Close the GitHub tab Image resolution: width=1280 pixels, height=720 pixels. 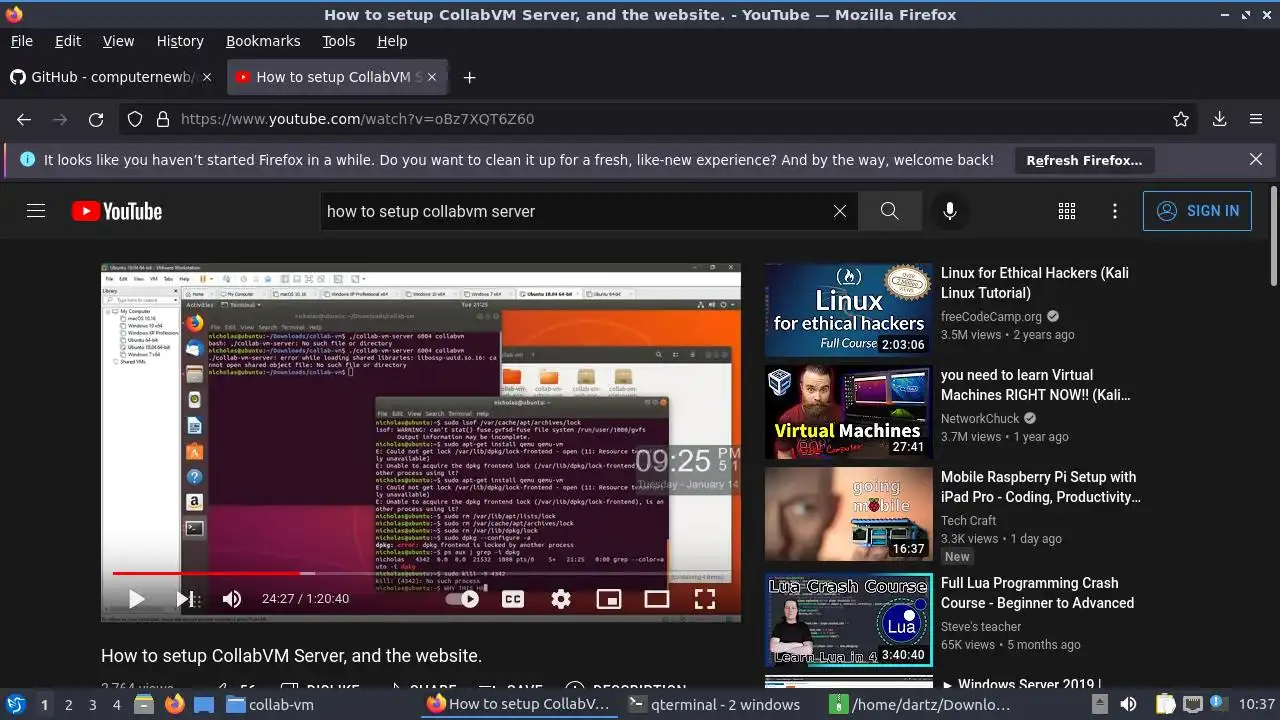pyautogui.click(x=207, y=77)
